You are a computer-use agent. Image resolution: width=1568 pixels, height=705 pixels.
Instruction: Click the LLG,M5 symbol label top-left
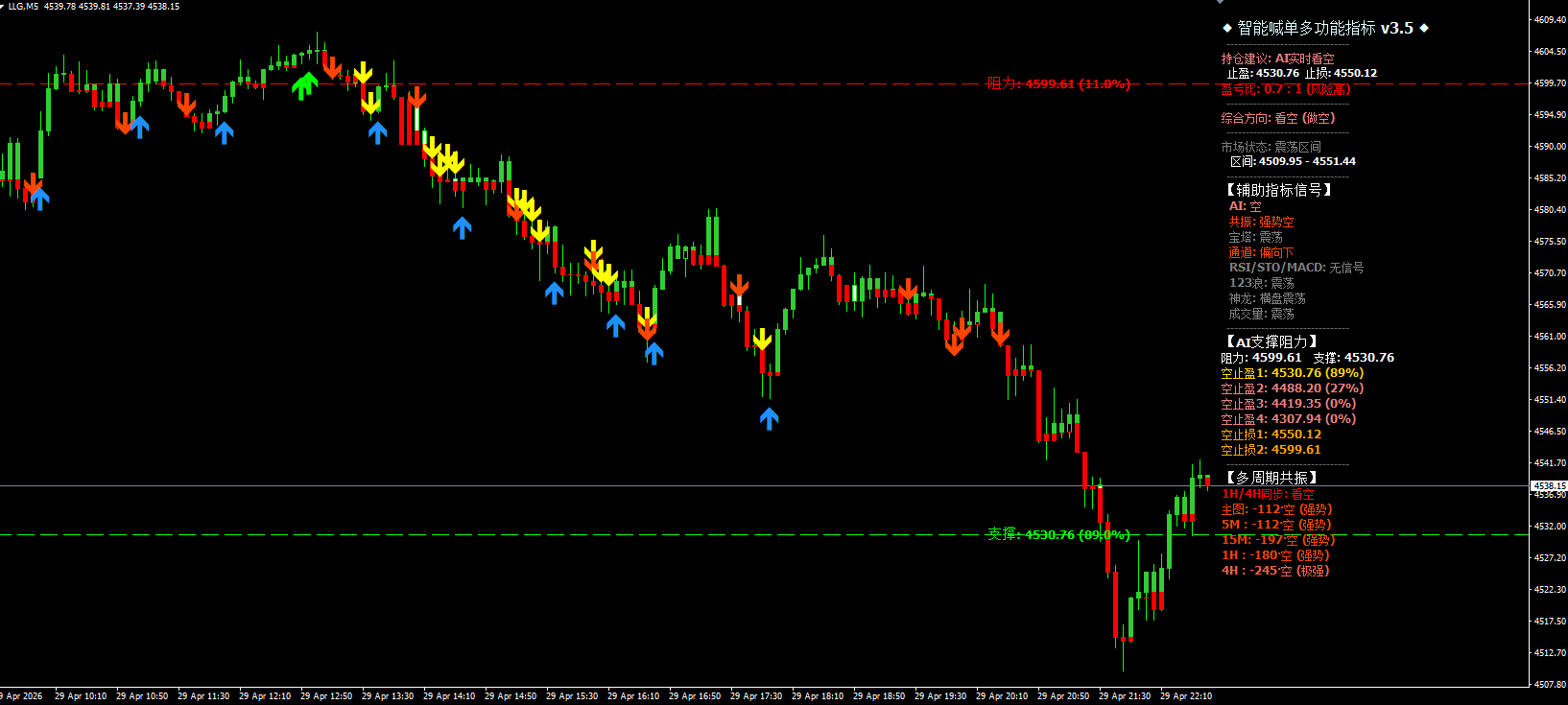pos(23,7)
